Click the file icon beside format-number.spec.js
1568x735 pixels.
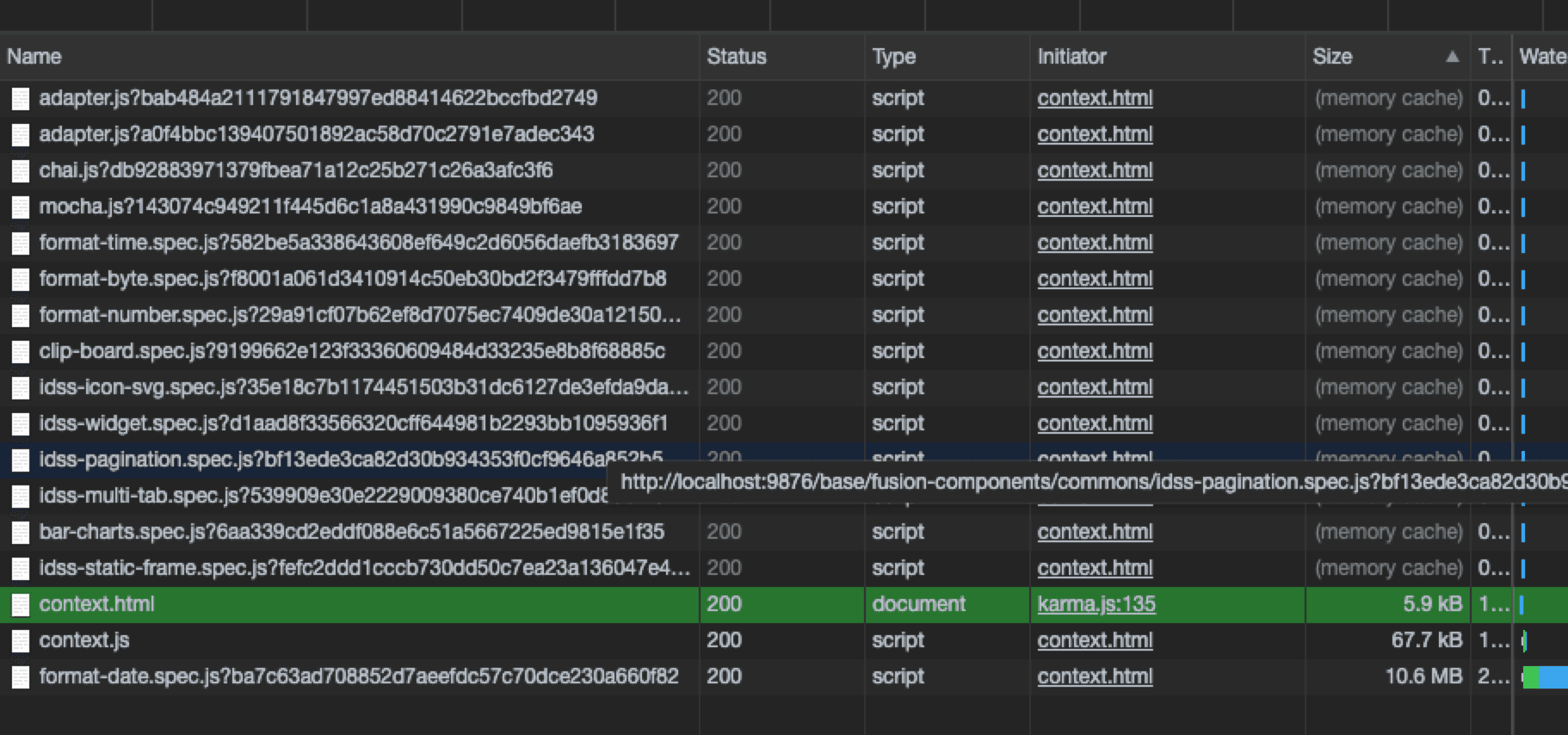pos(20,315)
